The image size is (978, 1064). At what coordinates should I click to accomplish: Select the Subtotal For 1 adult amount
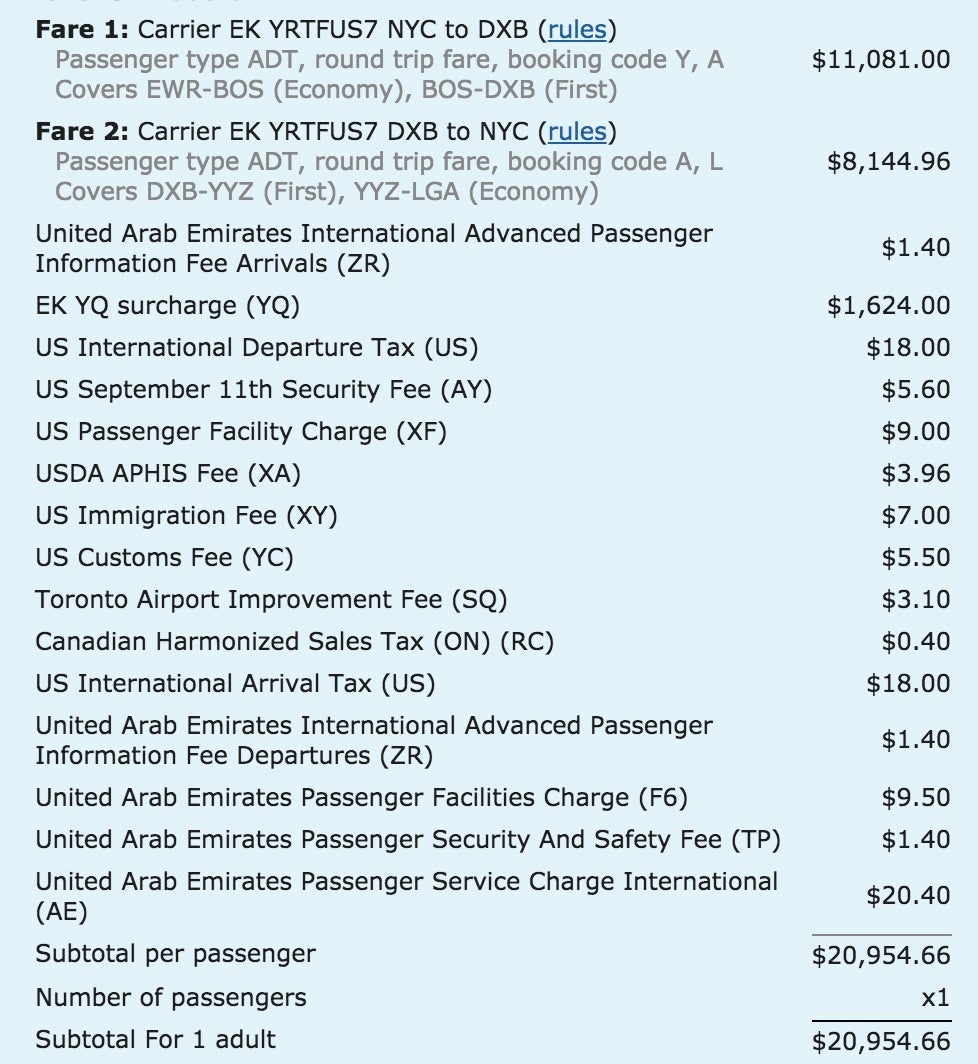pyautogui.click(x=881, y=1042)
